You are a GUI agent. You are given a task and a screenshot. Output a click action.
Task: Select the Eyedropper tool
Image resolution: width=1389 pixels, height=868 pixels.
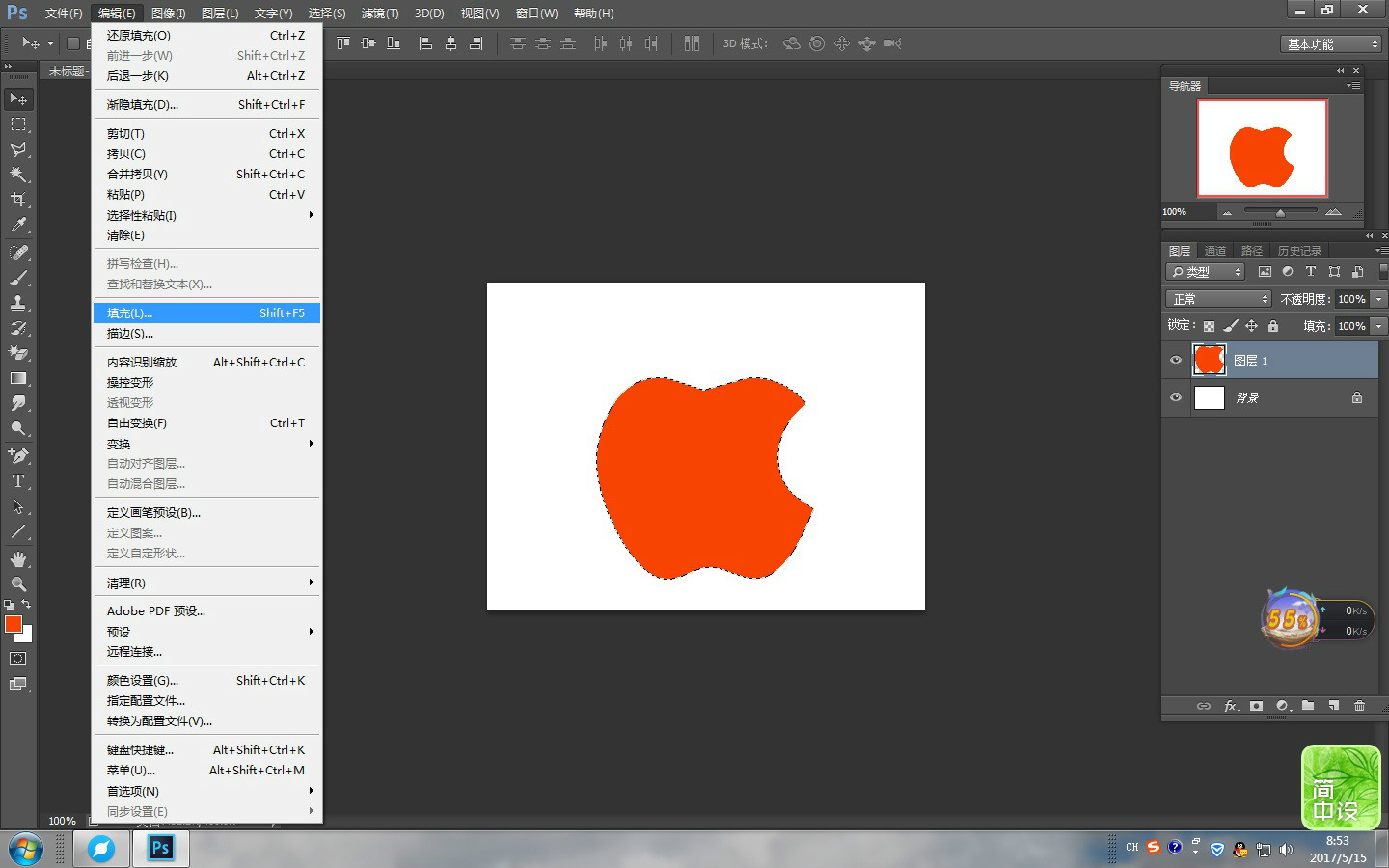pos(18,225)
